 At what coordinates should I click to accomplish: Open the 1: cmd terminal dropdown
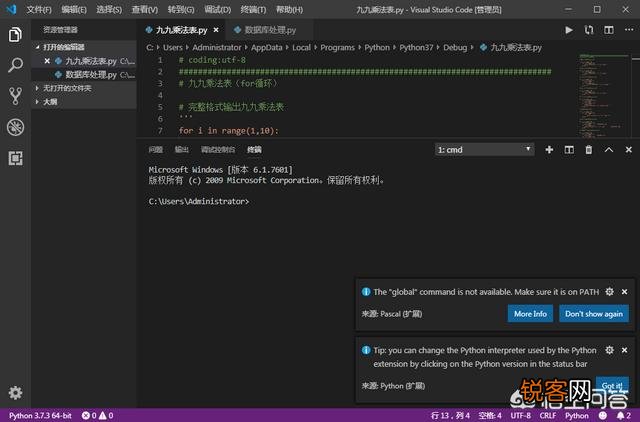[484, 150]
